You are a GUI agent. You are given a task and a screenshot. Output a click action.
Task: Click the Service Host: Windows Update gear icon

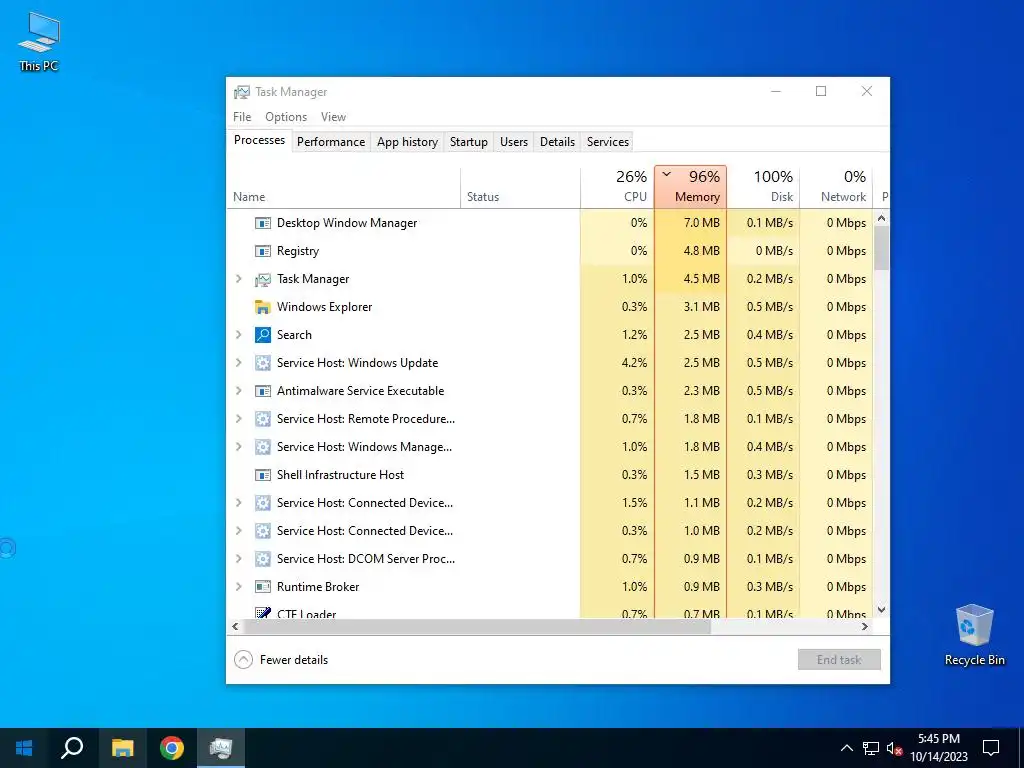(x=263, y=363)
